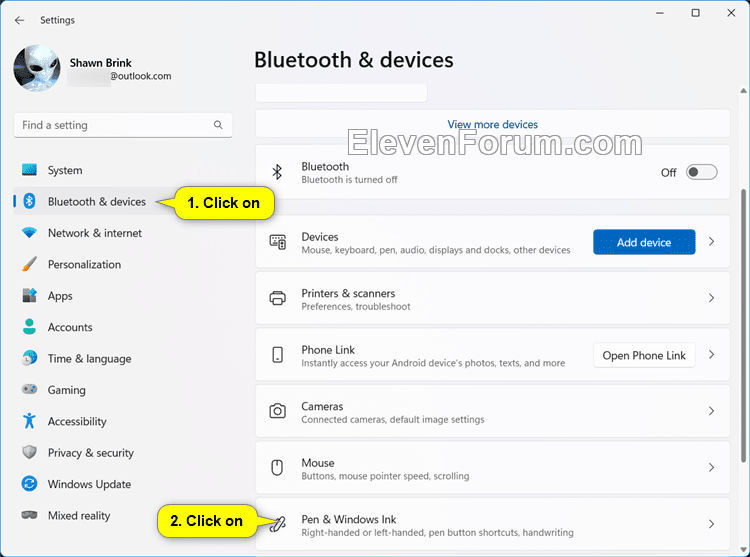Click the Devices keyboard-mouse icon
Viewport: 750px width, 557px height.
click(277, 242)
